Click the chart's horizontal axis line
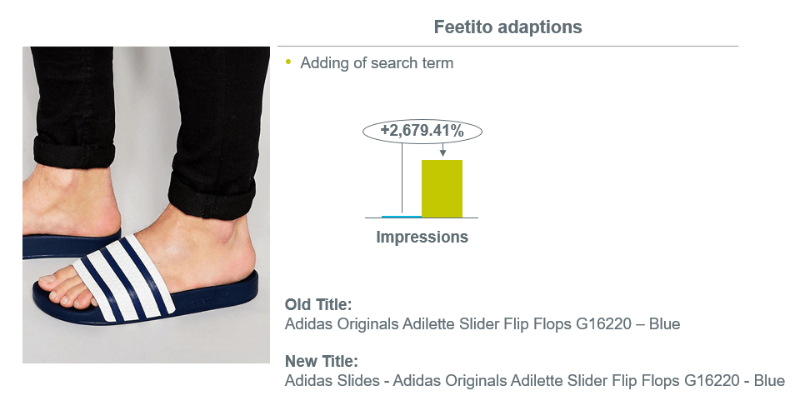The image size is (800, 405). 421,218
